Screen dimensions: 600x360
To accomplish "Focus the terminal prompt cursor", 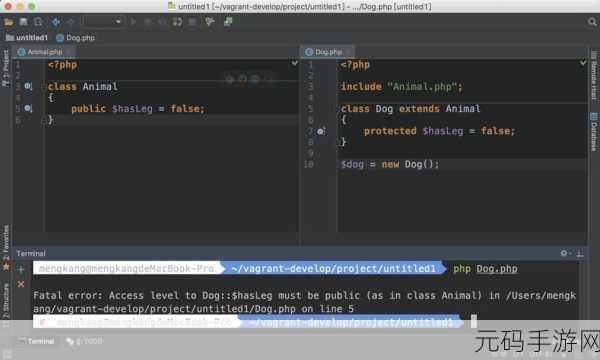I will pos(474,321).
